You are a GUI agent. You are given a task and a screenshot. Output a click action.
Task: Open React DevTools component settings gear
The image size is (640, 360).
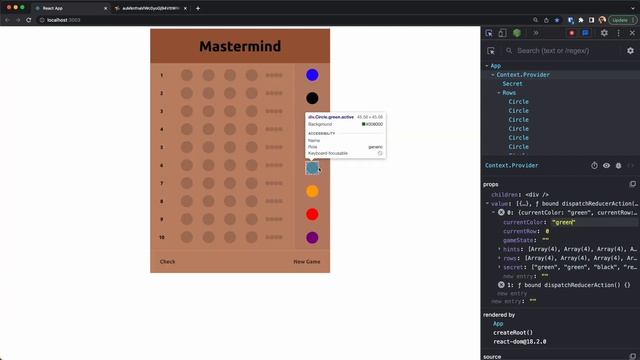tap(630, 51)
